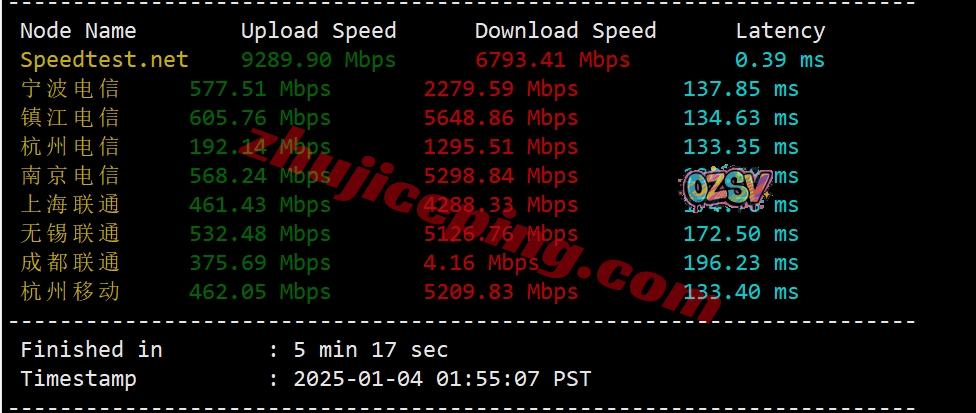Select the 6793.41 Mbps download value
Image resolution: width=976 pixels, height=413 pixels.
tap(553, 60)
